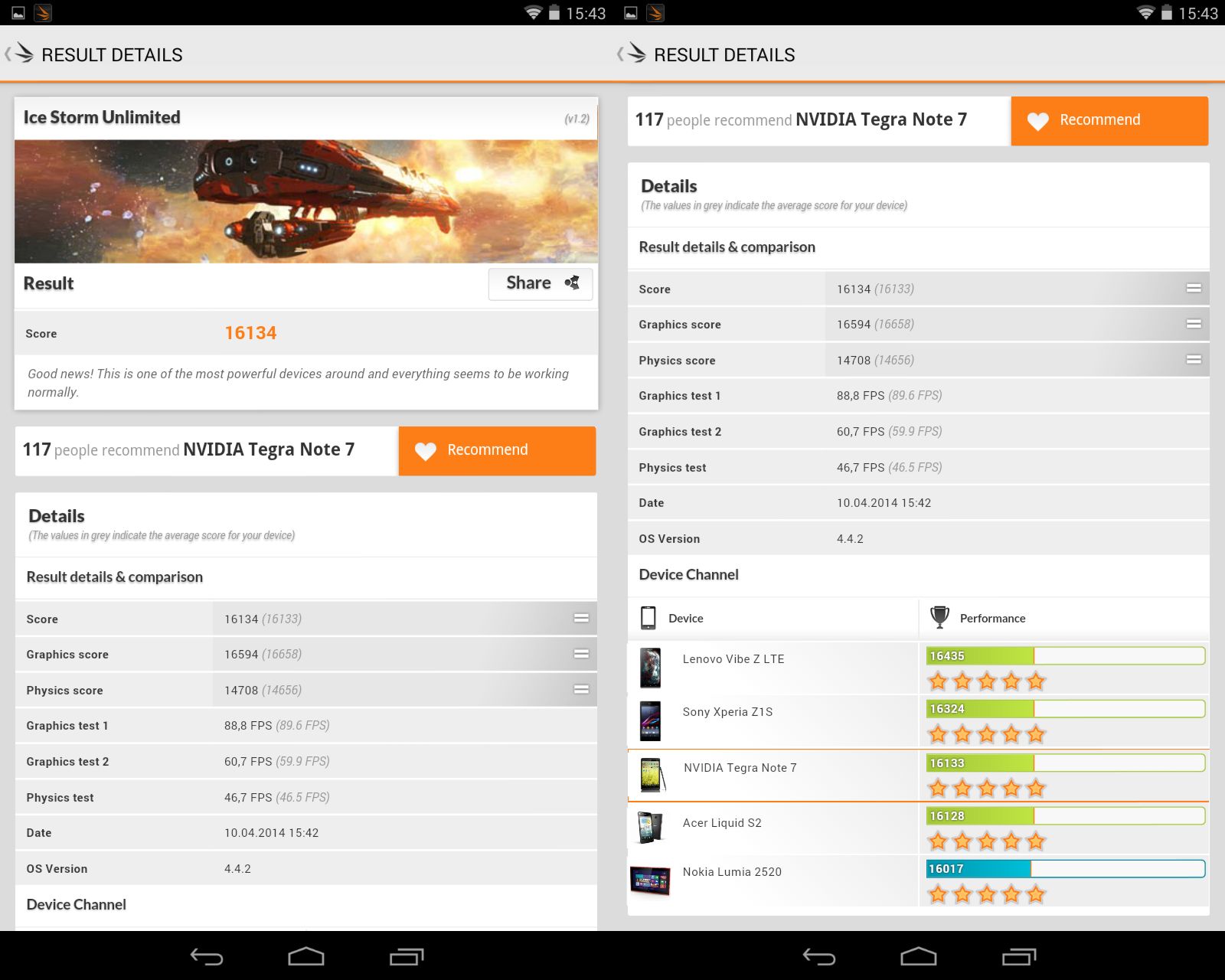Tap the phone icon in the Device column header
This screenshot has height=980, width=1225.
pyautogui.click(x=650, y=617)
